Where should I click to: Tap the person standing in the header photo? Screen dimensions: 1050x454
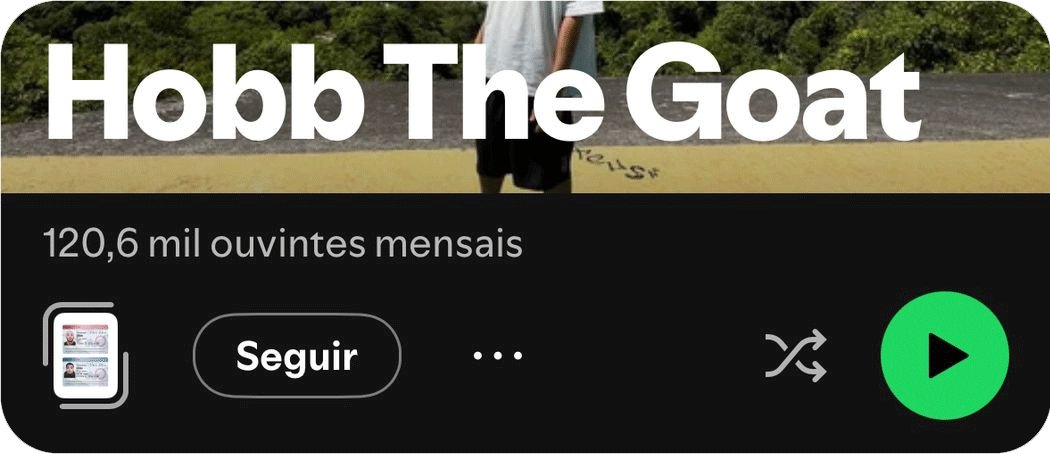tap(532, 96)
